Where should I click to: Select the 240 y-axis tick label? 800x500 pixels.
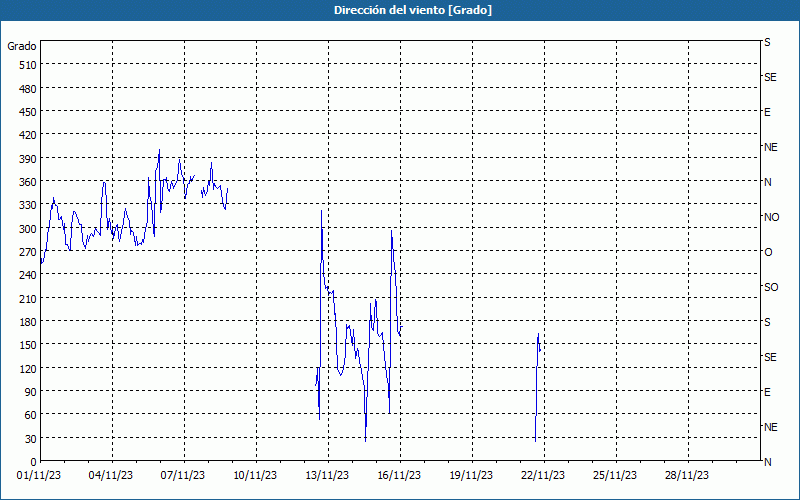pos(28,275)
